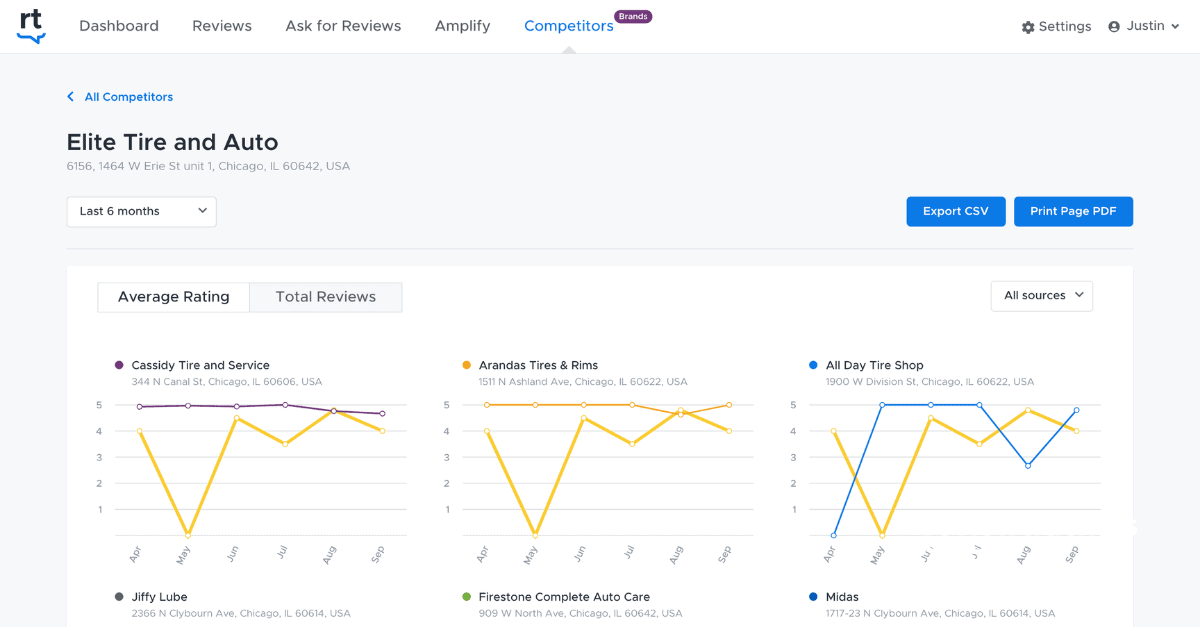Click the green Firestone legend dot
This screenshot has width=1200, height=627.
click(466, 597)
